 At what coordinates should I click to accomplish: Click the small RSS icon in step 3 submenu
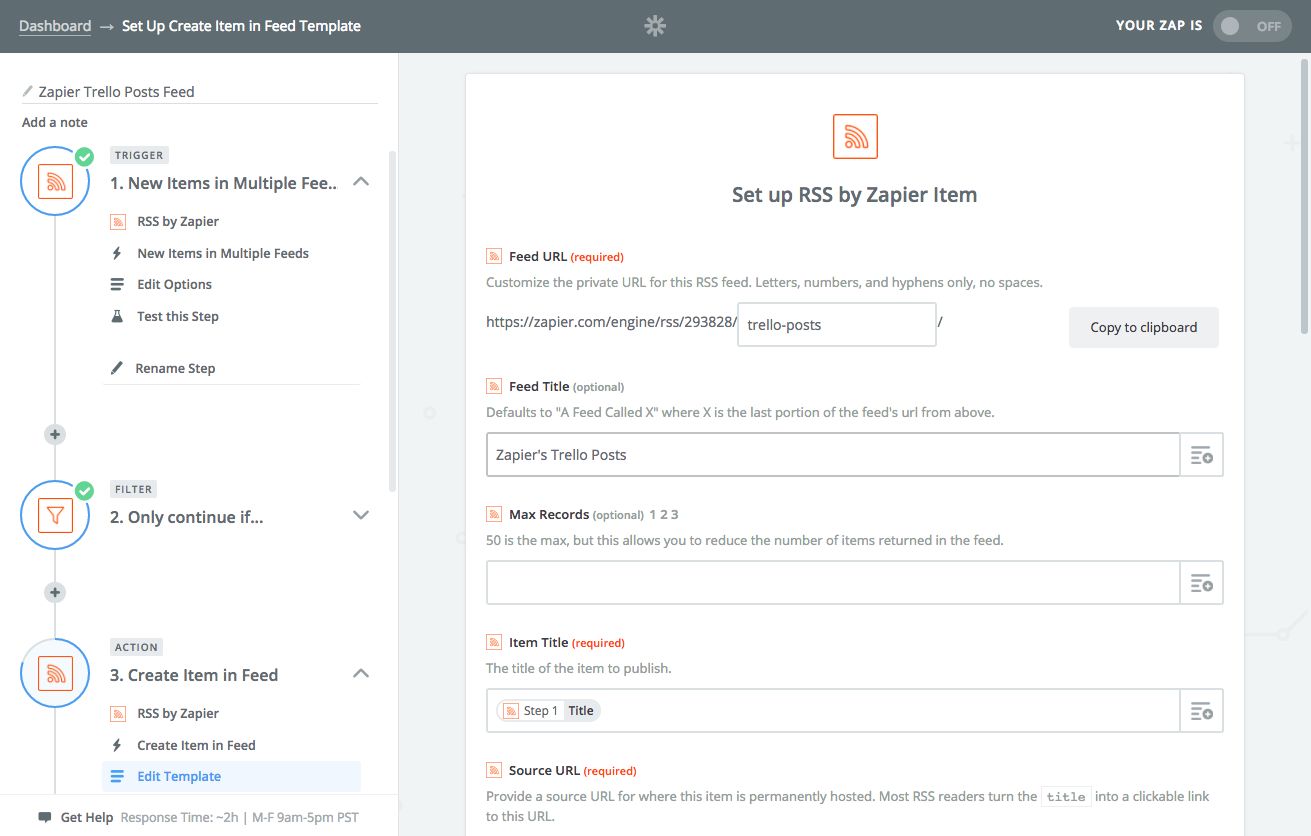click(x=117, y=713)
